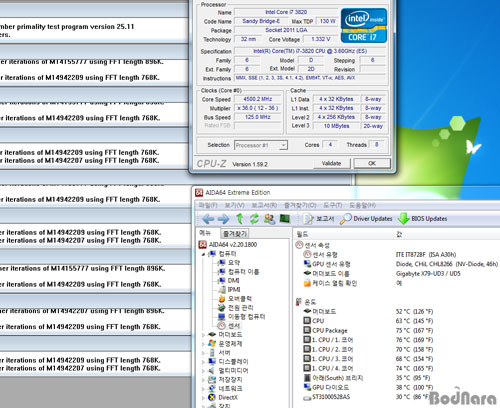Screen dimensions: 500x408
Task: Click the Intel Core i7 logo in CPU-Z
Action: [x=364, y=26]
